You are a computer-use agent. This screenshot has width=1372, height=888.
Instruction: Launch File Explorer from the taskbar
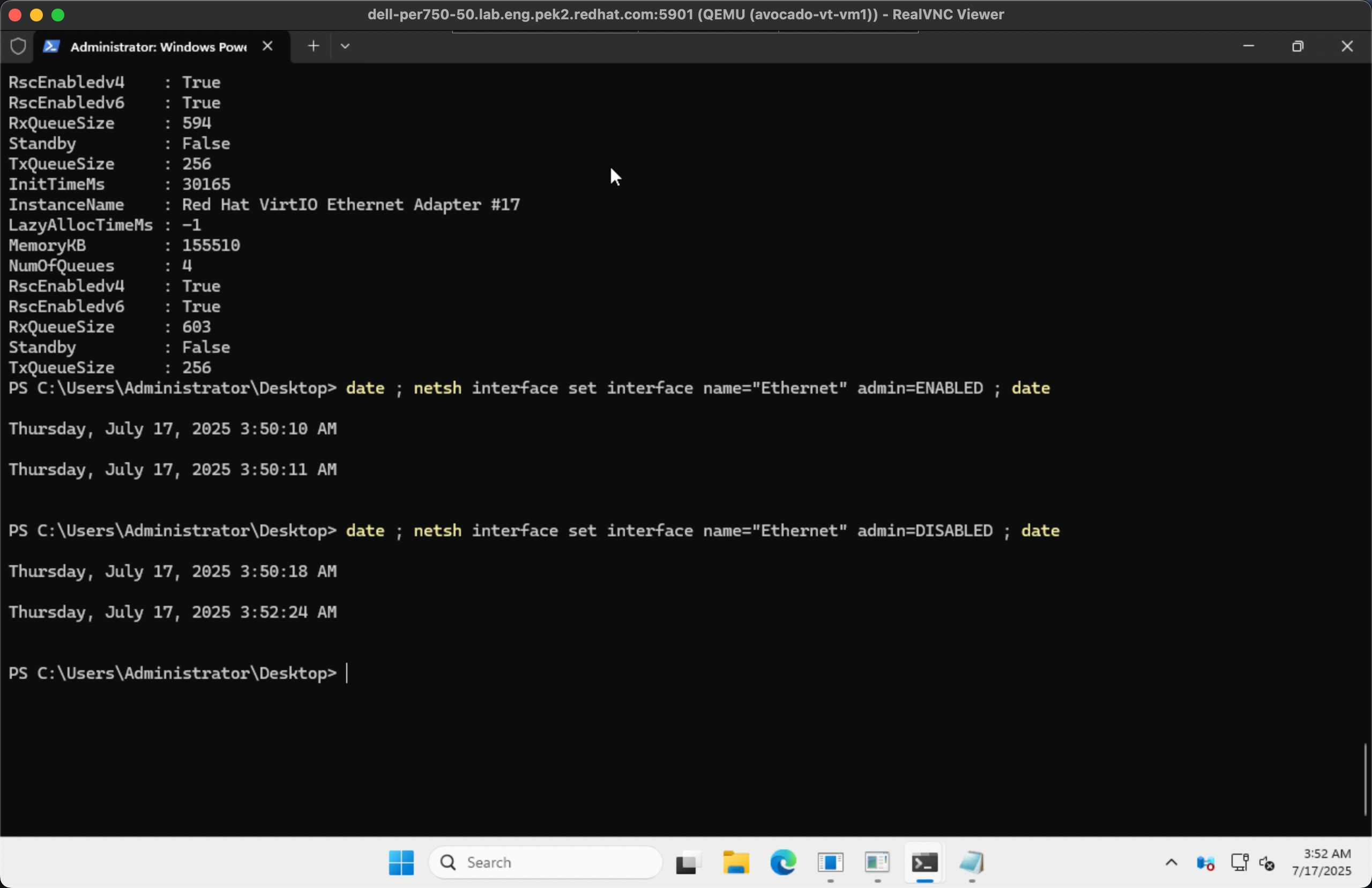pyautogui.click(x=735, y=863)
